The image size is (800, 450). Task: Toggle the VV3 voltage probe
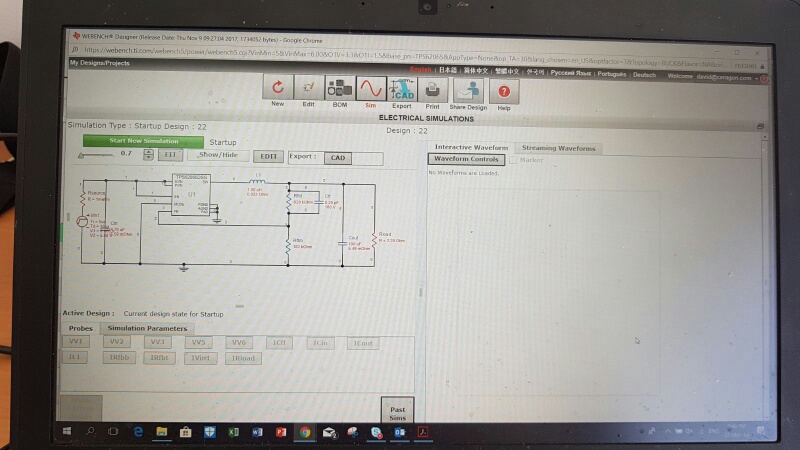pos(158,342)
